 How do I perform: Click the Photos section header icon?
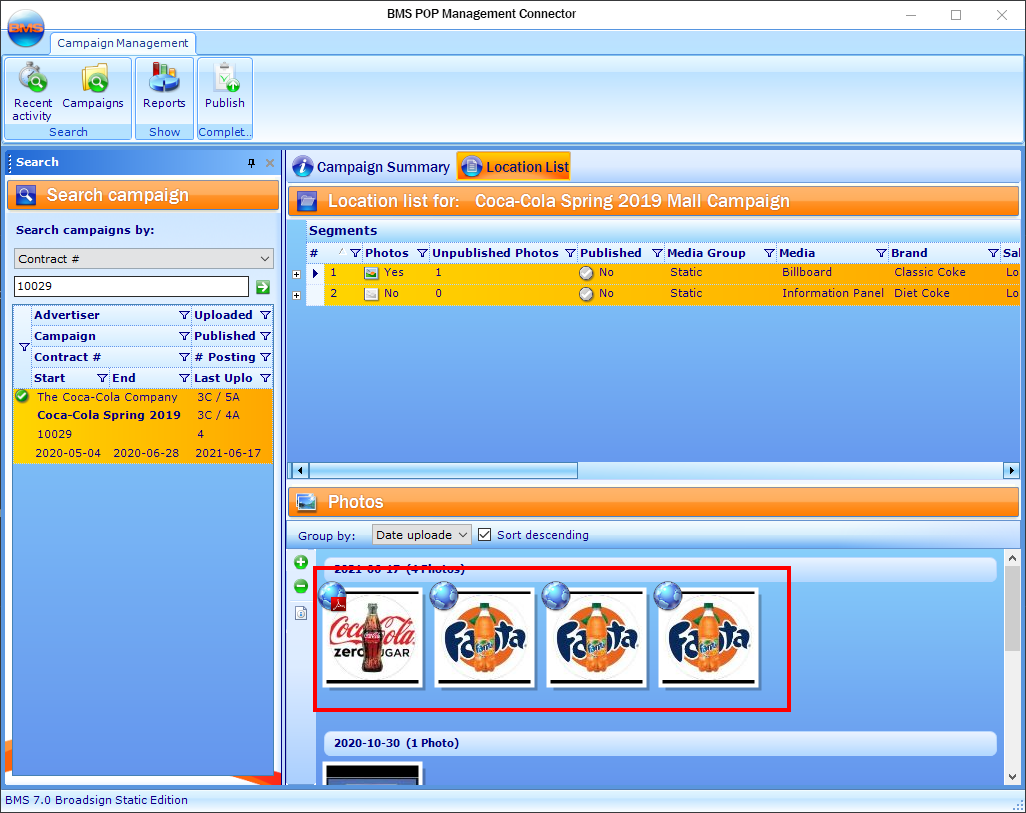pos(306,502)
